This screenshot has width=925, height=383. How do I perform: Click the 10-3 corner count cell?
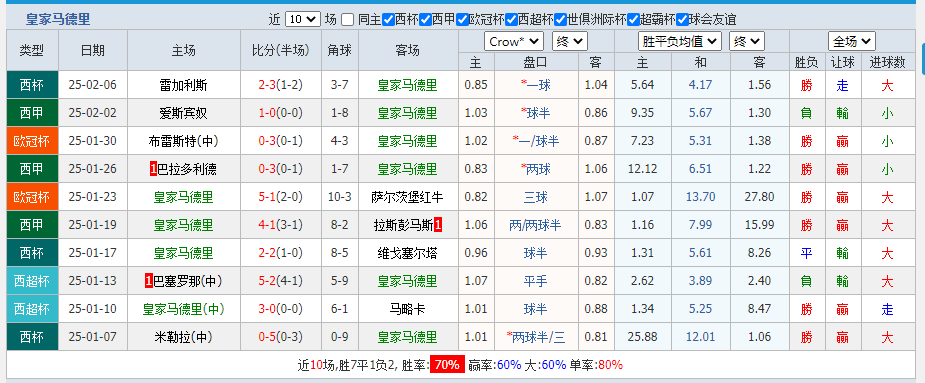[340, 197]
